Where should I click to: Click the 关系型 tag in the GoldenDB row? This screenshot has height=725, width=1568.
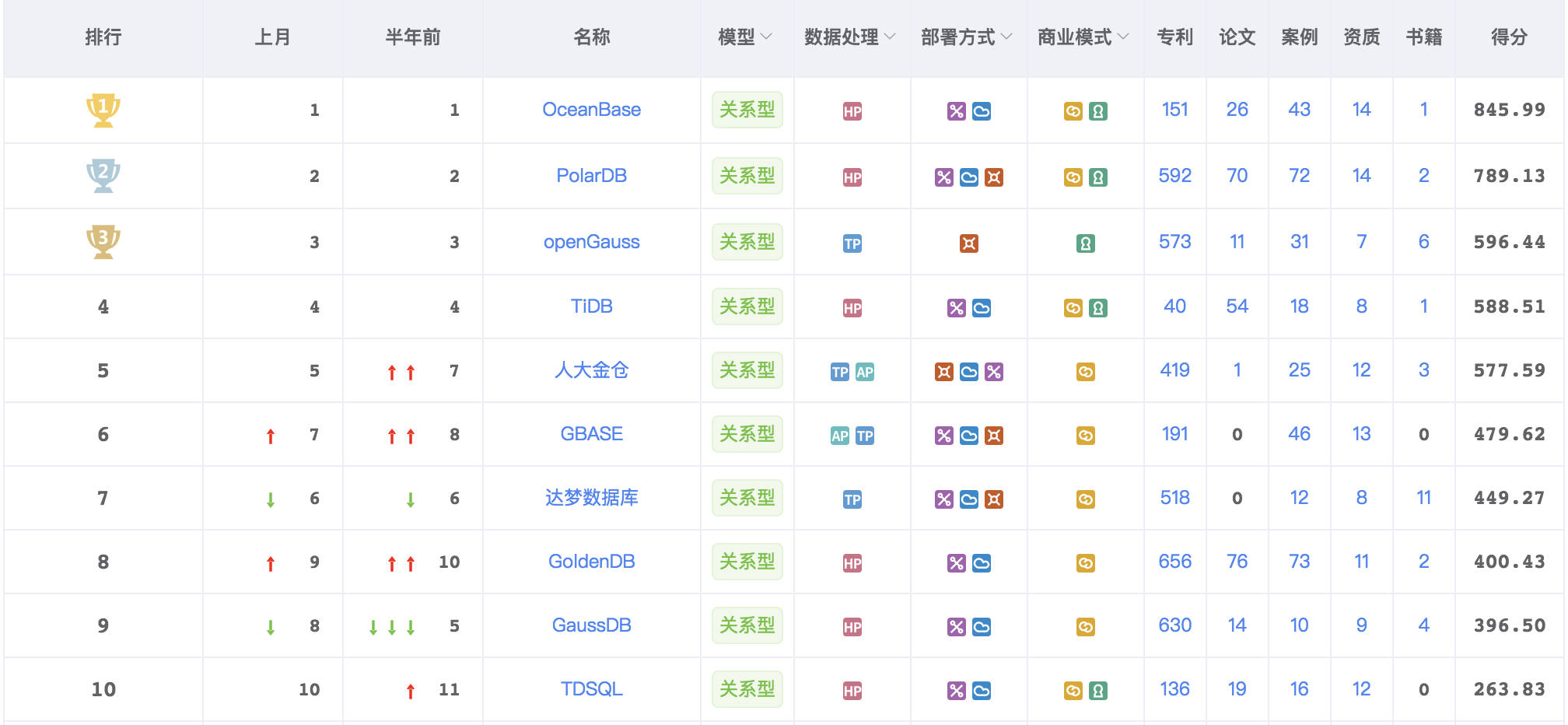(x=747, y=562)
